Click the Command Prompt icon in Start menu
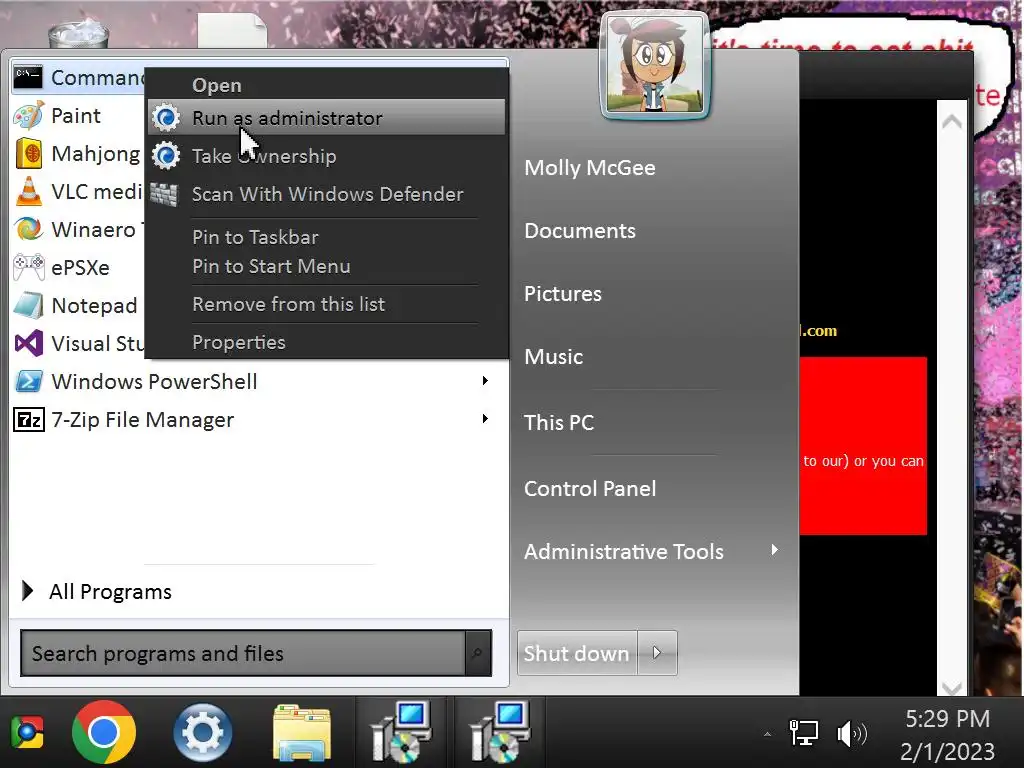This screenshot has width=1024, height=768. click(x=28, y=78)
